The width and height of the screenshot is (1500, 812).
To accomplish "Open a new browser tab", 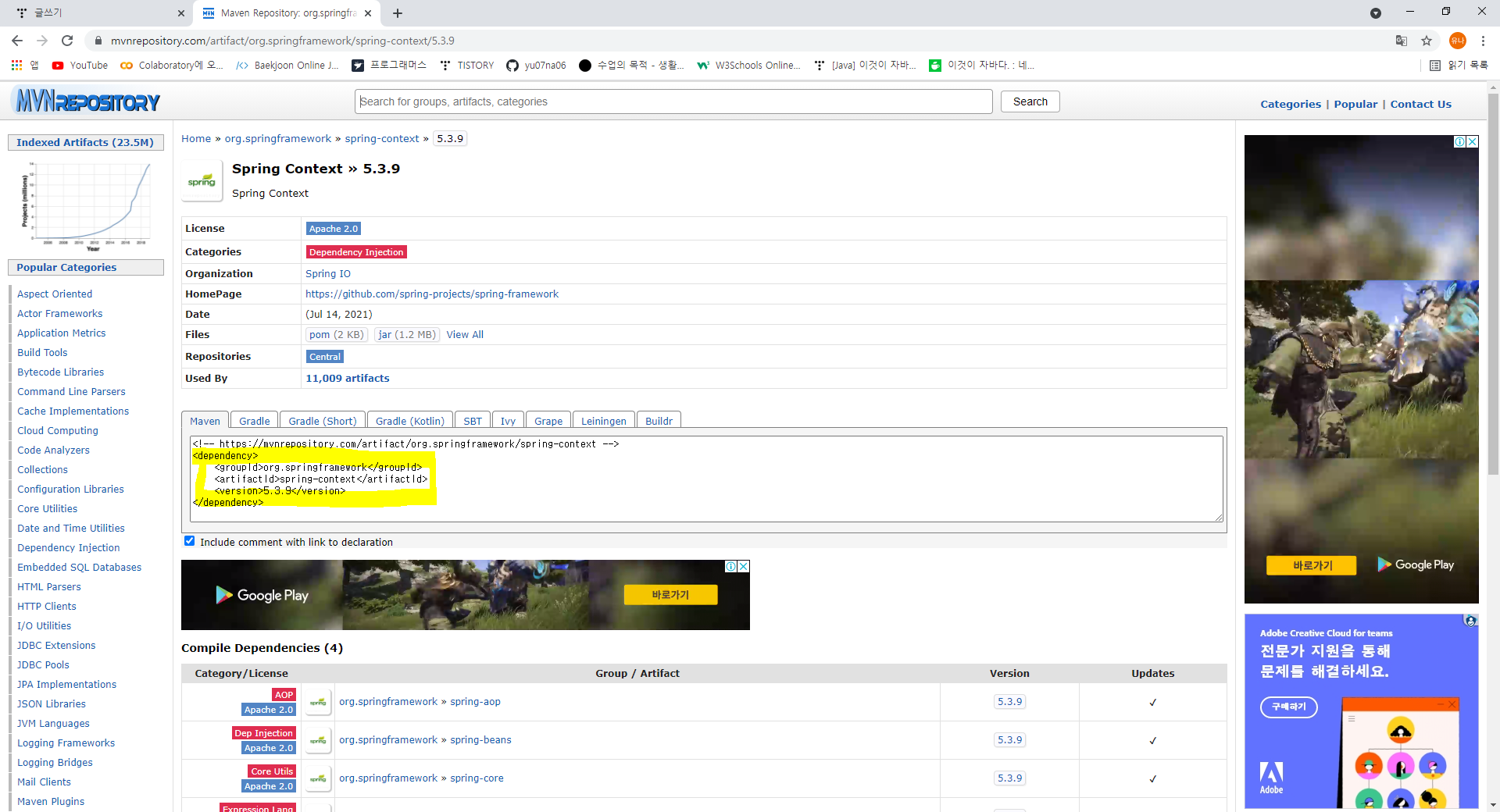I will point(398,13).
